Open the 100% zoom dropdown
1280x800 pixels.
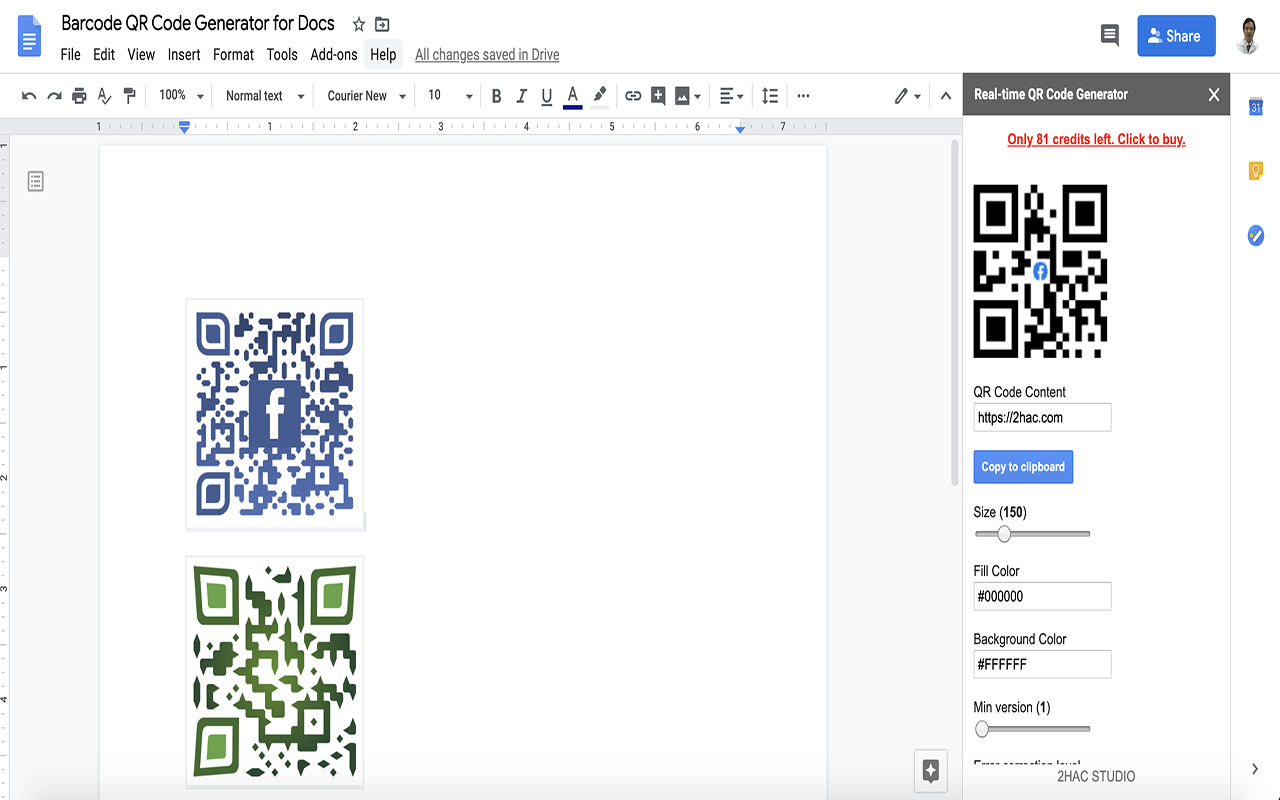181,96
